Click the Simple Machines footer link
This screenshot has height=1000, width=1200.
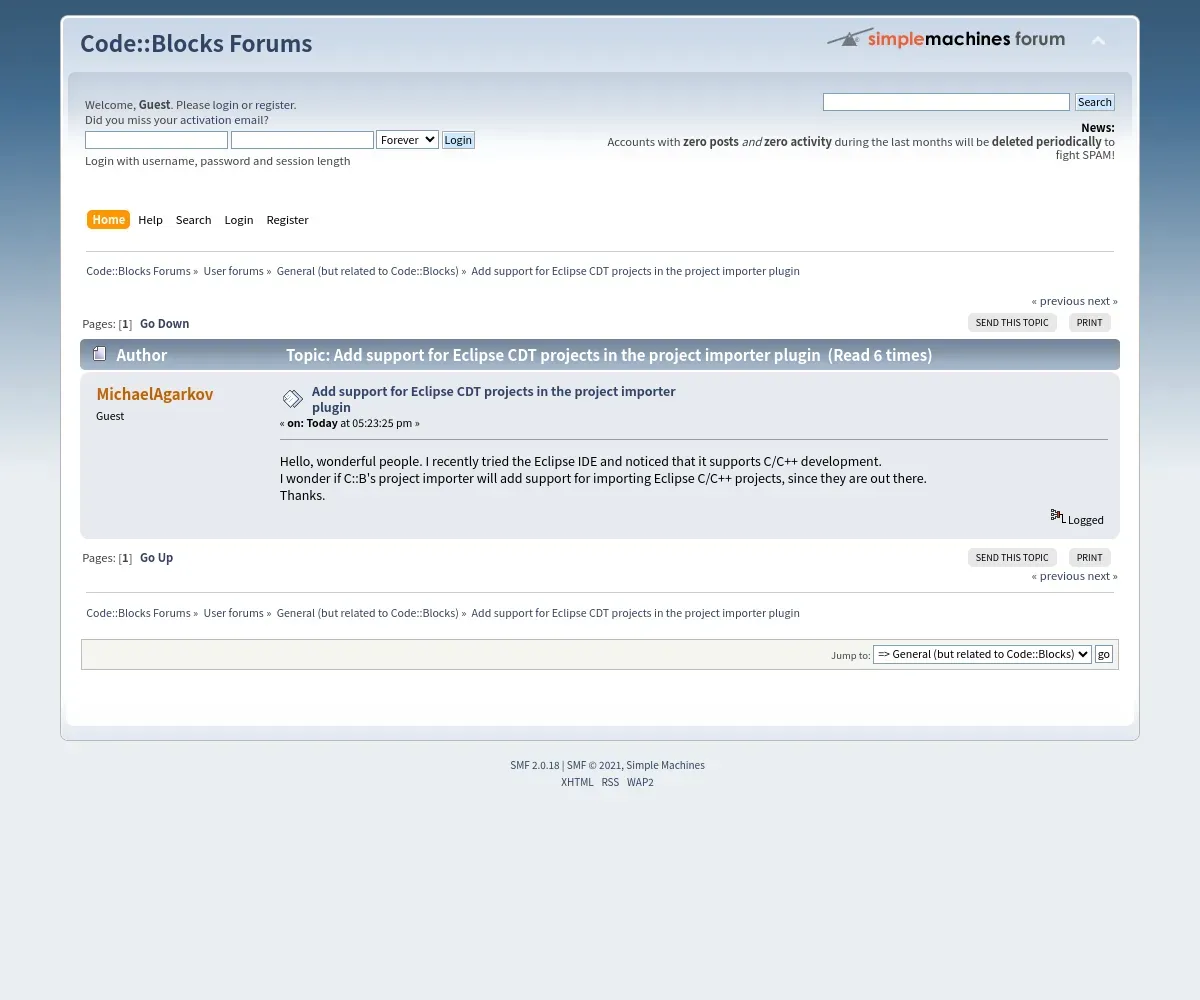pos(665,765)
